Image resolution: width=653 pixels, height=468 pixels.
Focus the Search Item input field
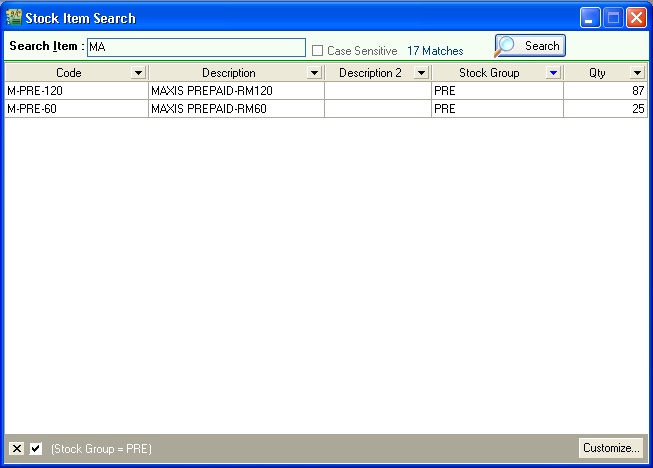point(196,47)
